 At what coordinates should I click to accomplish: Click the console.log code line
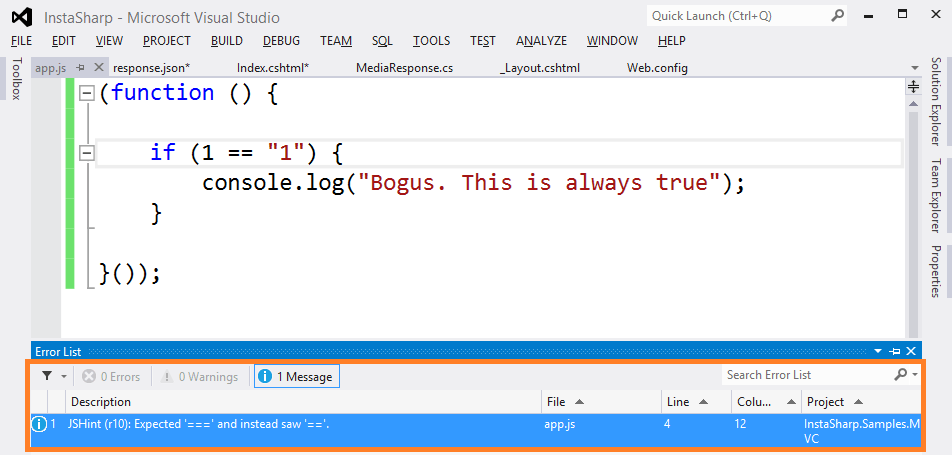click(473, 183)
